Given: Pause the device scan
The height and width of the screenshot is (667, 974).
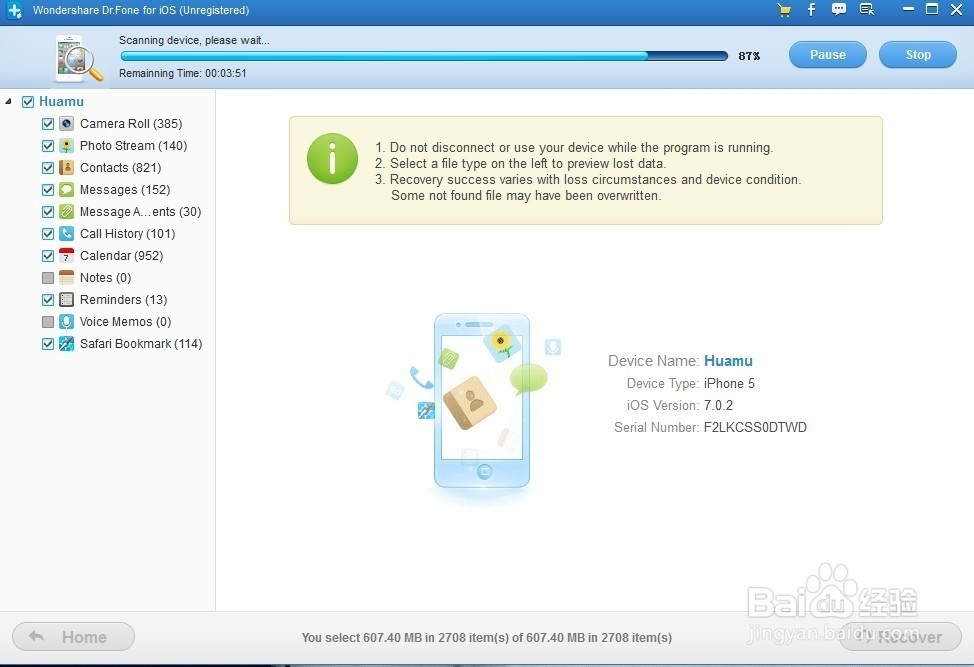Looking at the screenshot, I should click(x=827, y=55).
